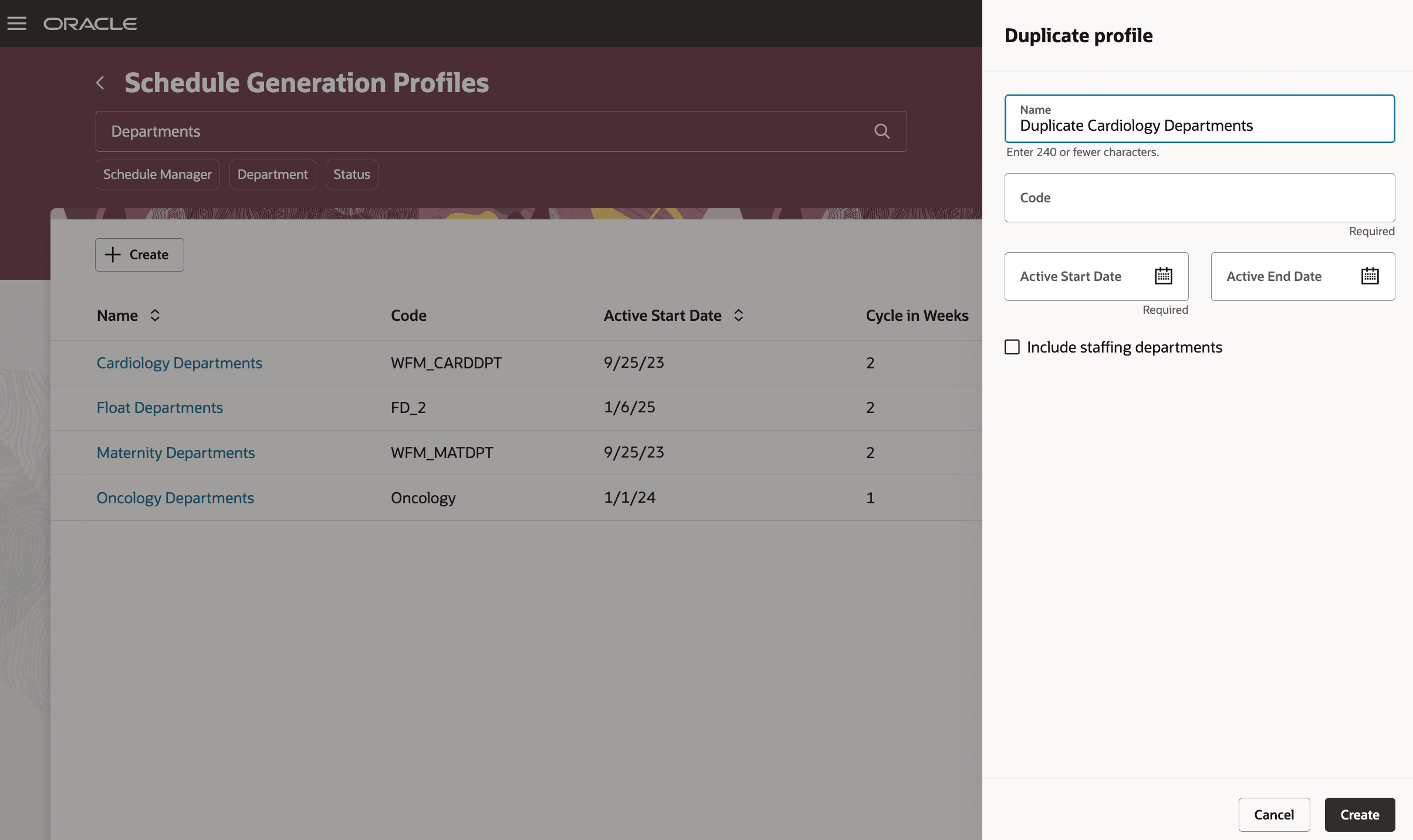The height and width of the screenshot is (840, 1413).
Task: Click the sort icon beside the Name column
Action: pos(155,315)
